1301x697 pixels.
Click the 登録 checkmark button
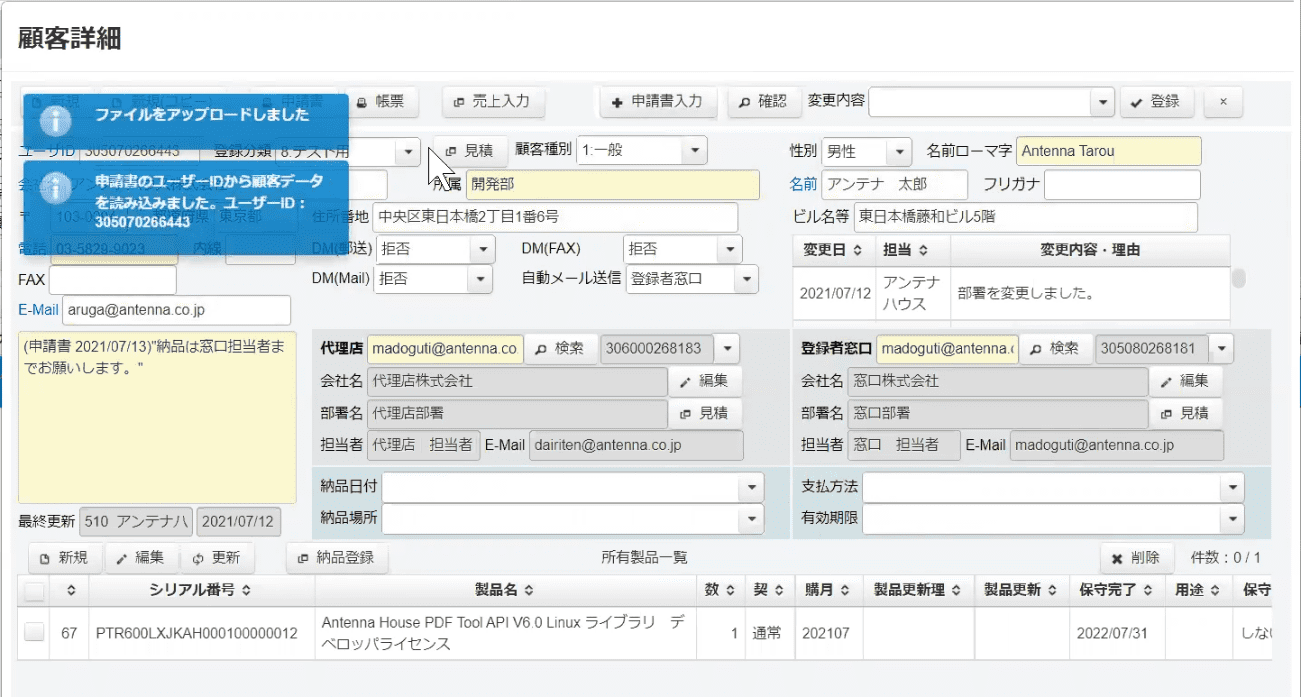tap(1155, 101)
